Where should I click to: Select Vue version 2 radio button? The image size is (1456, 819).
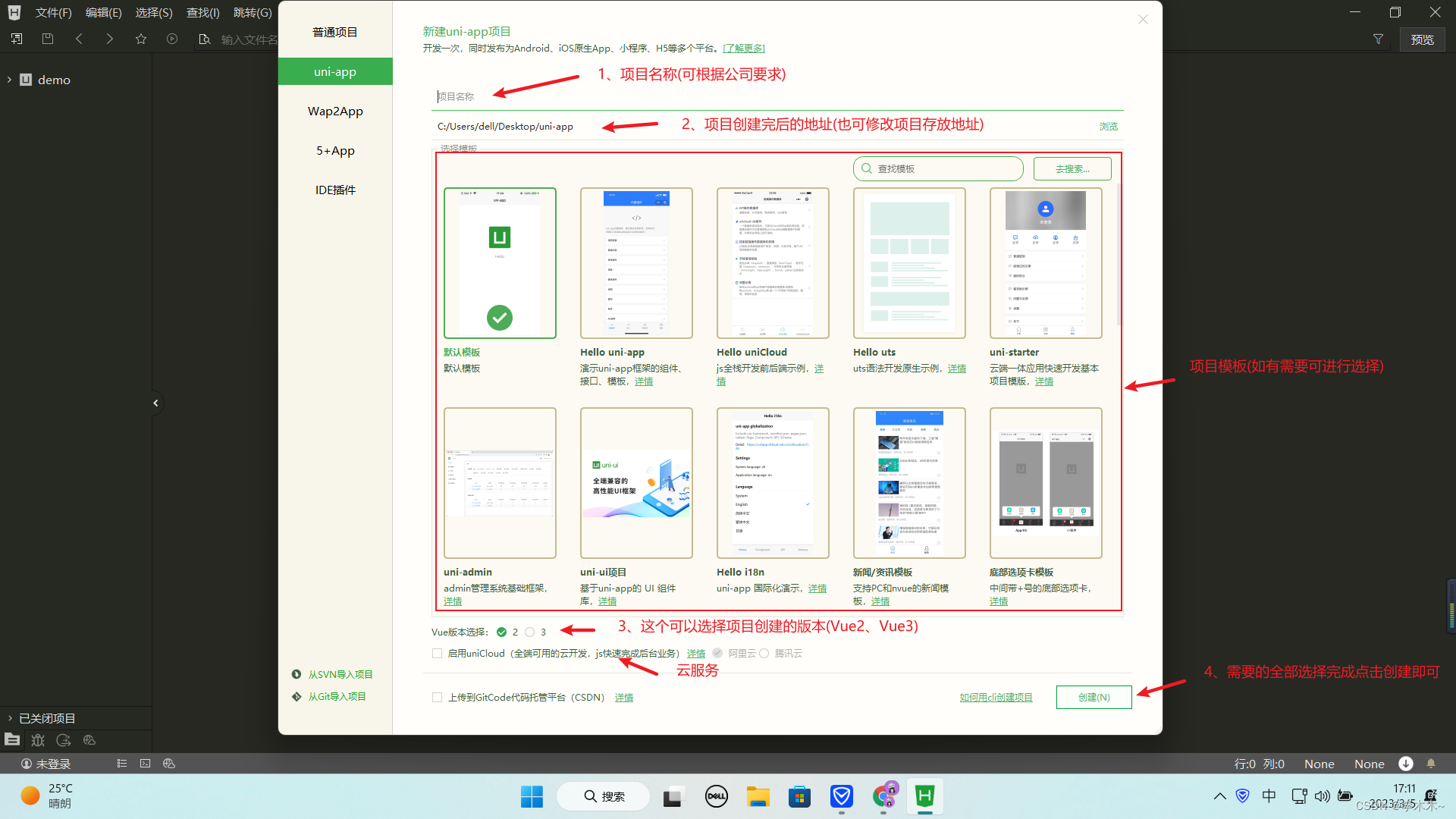(x=501, y=632)
